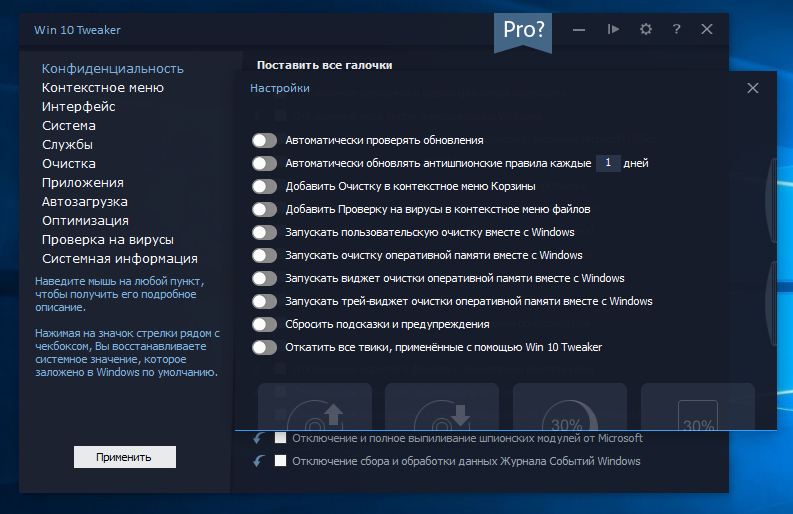Click Поставить все галочки

(x=325, y=65)
